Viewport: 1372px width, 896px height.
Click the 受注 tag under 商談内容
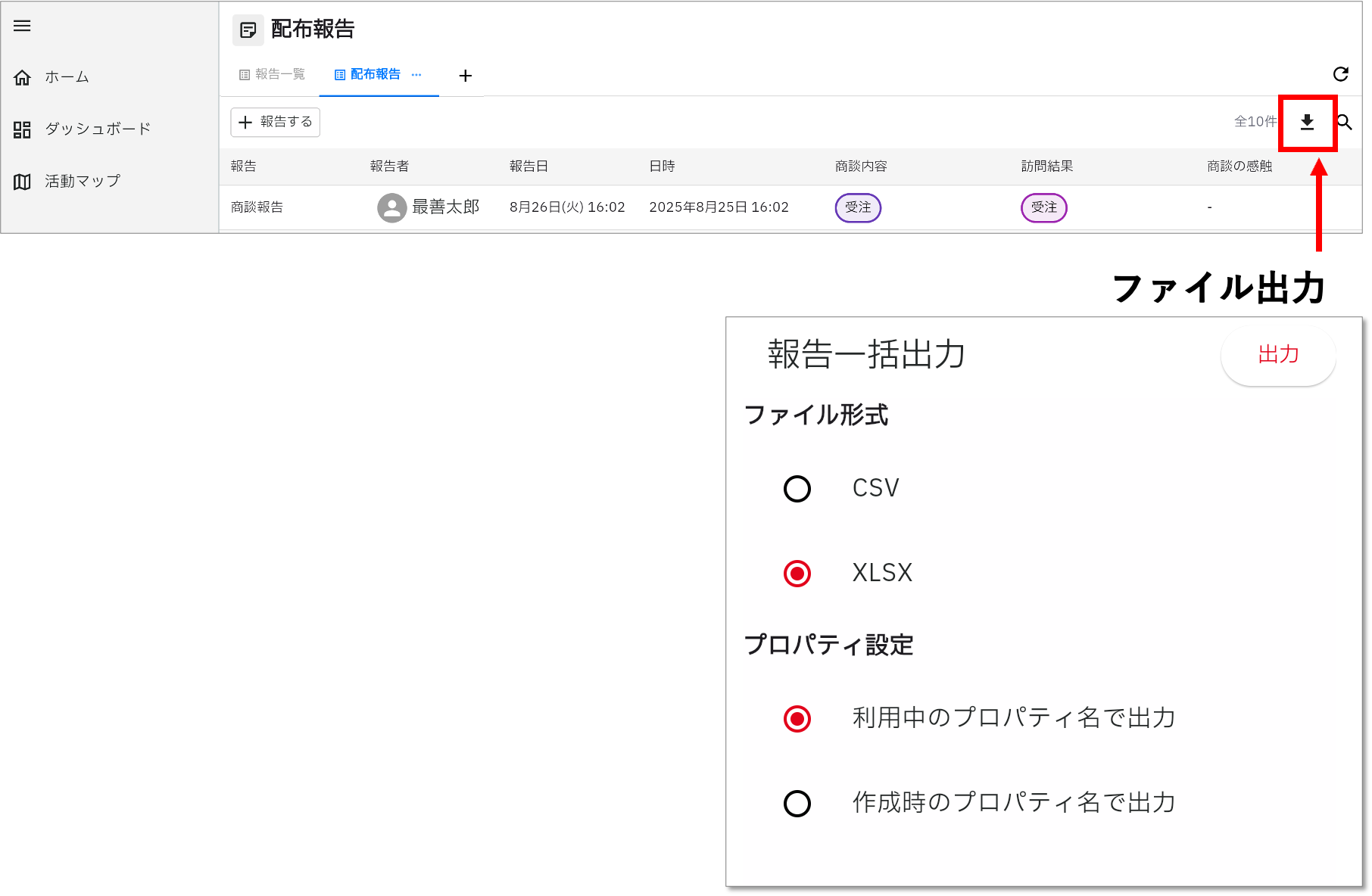(x=858, y=208)
